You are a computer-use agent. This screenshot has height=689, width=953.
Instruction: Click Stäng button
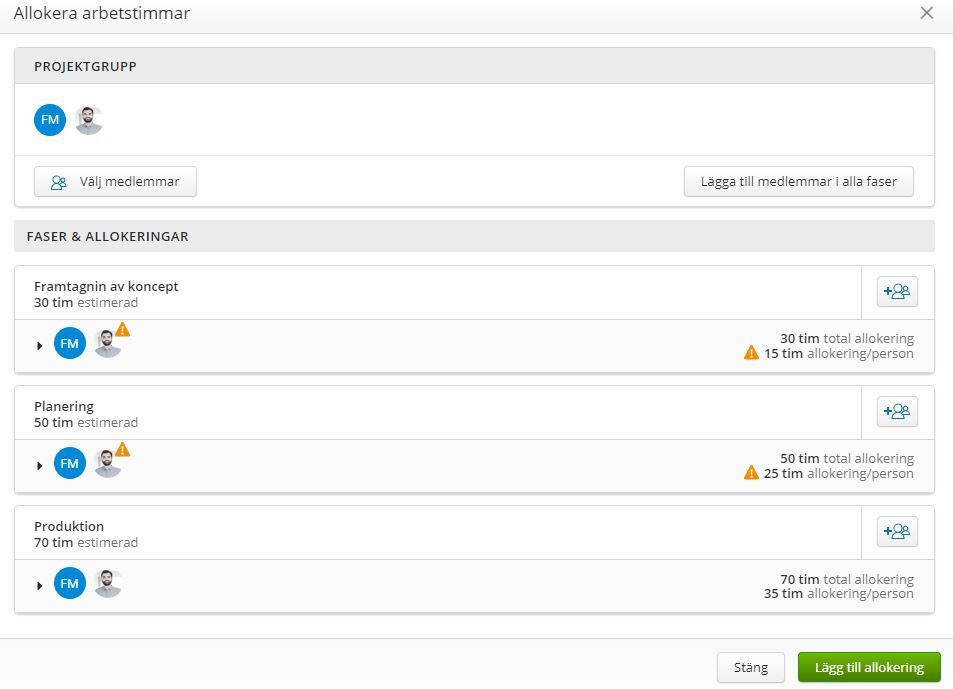[x=751, y=667]
